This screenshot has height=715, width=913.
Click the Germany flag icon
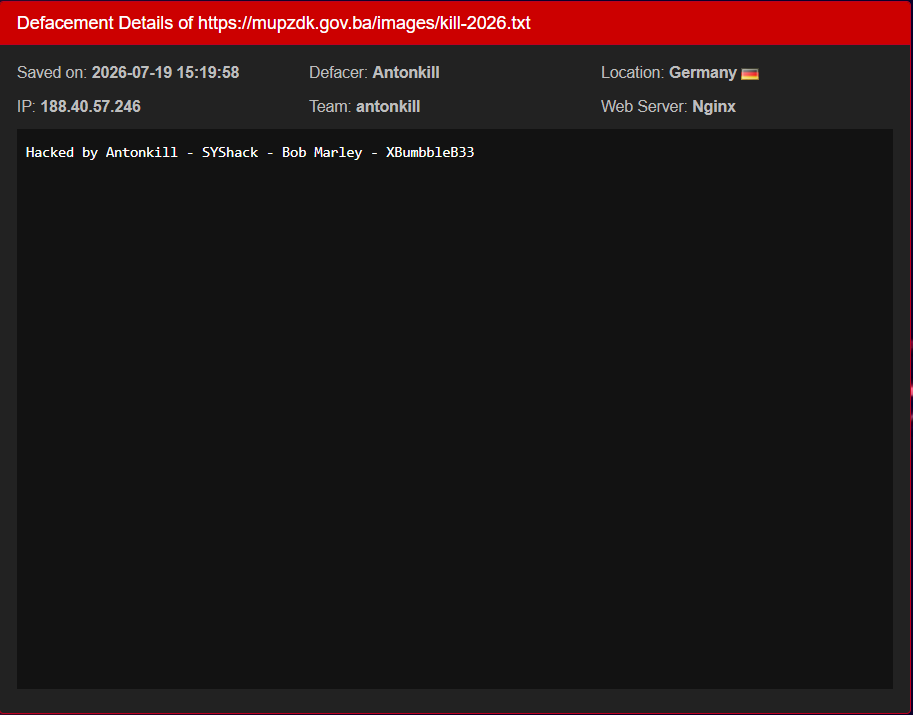coord(749,74)
